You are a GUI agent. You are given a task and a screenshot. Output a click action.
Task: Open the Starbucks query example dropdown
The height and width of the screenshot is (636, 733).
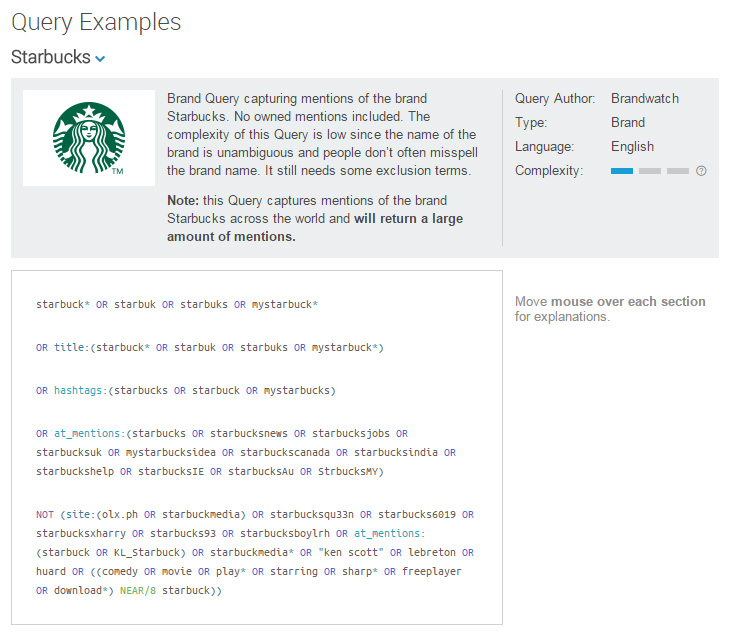(x=100, y=59)
